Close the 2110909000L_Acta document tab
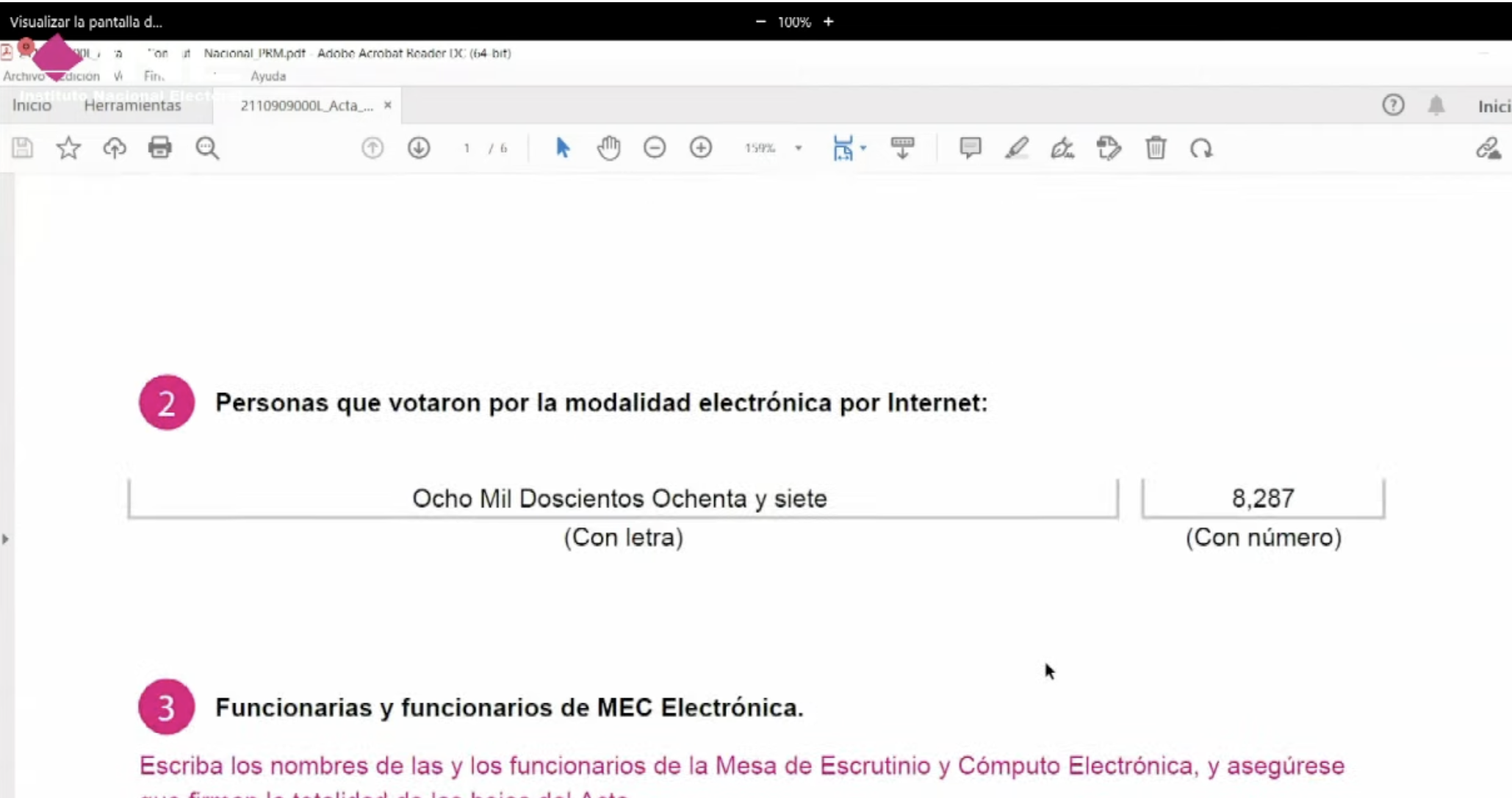1512x798 pixels. [x=387, y=105]
